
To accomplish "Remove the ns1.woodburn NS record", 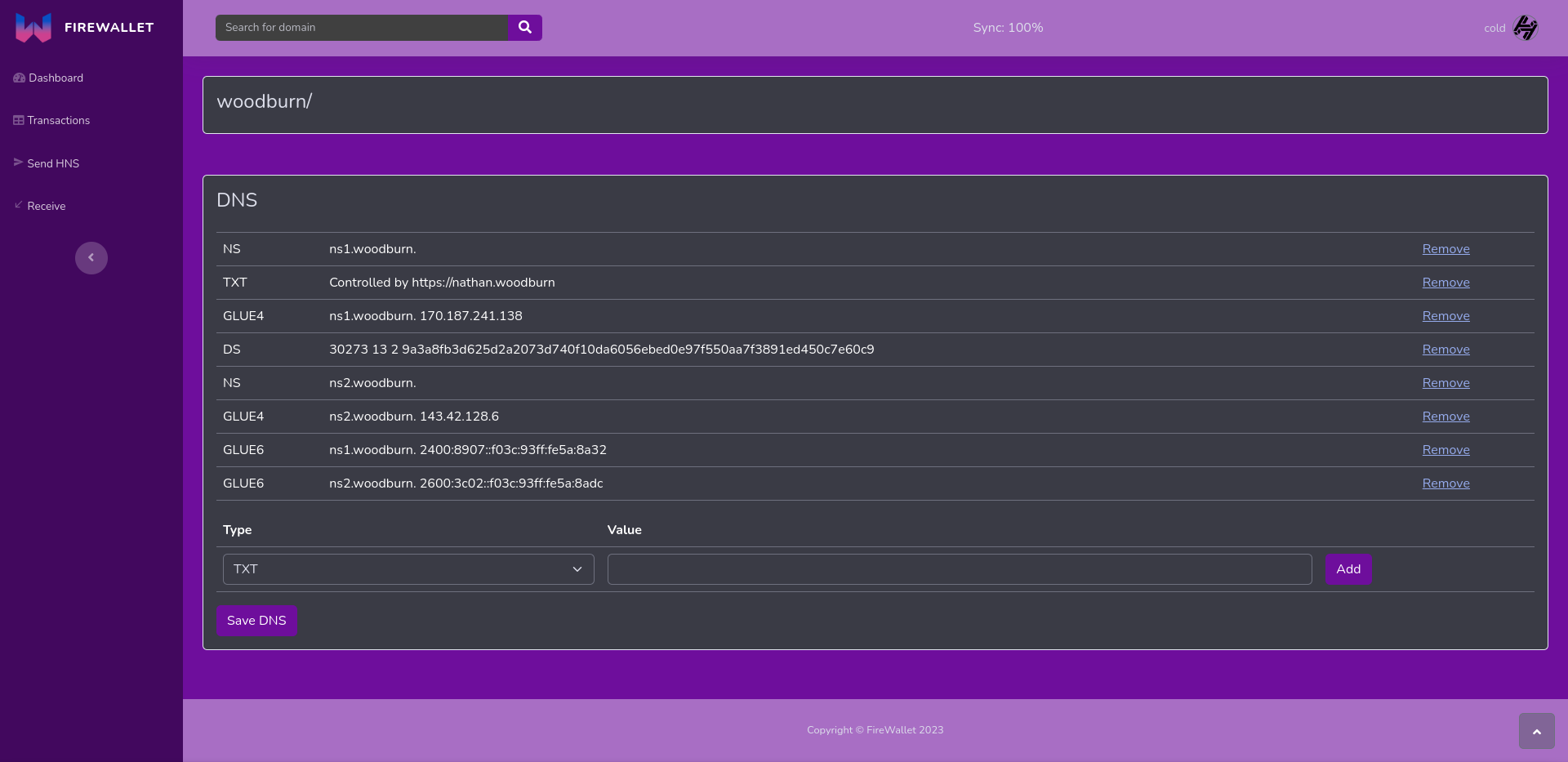I will (1445, 249).
